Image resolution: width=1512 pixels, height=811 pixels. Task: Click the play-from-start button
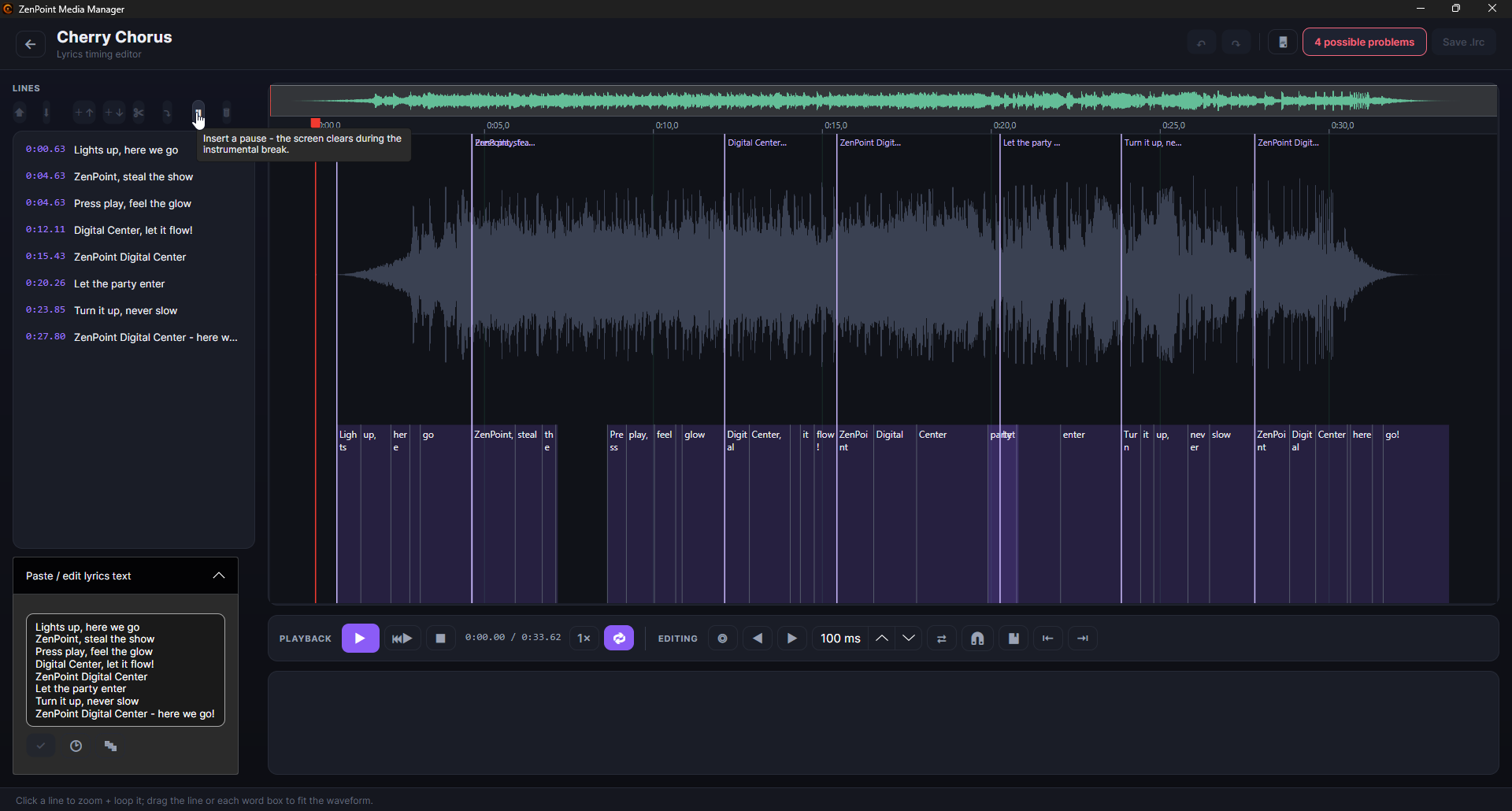tap(402, 639)
